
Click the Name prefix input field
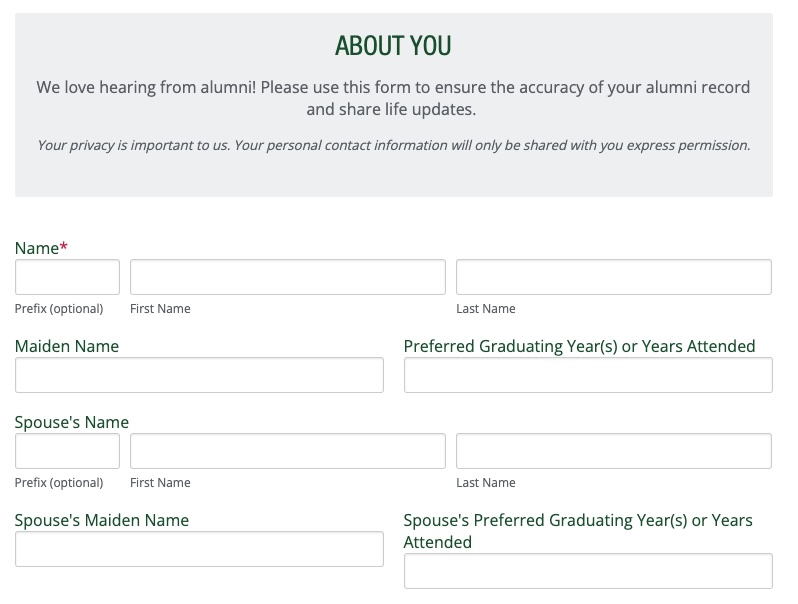point(67,277)
